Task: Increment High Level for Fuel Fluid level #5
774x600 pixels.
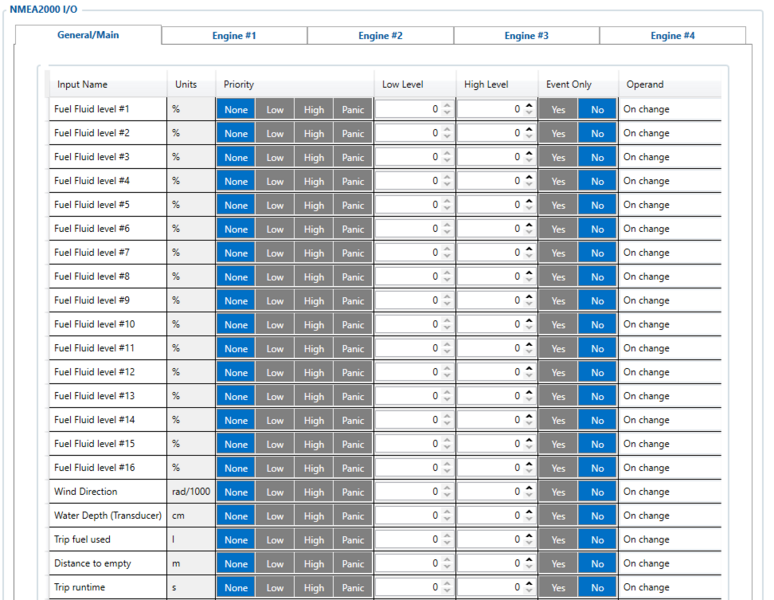Action: coord(529,201)
